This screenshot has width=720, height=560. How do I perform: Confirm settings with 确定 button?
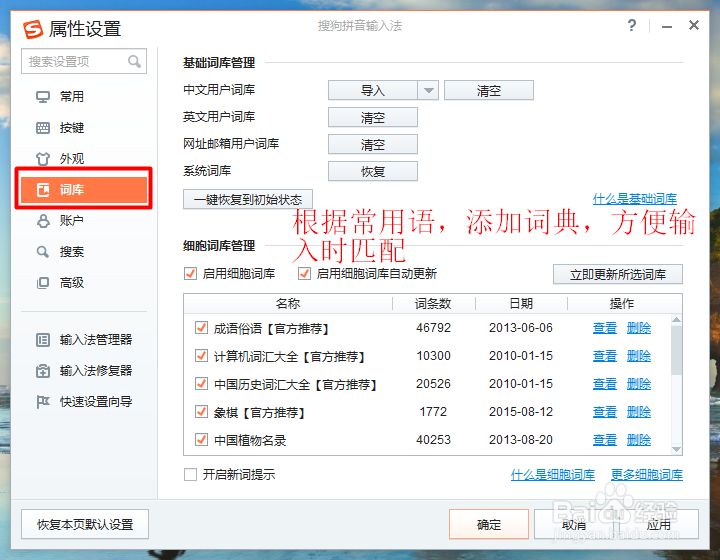(x=489, y=524)
